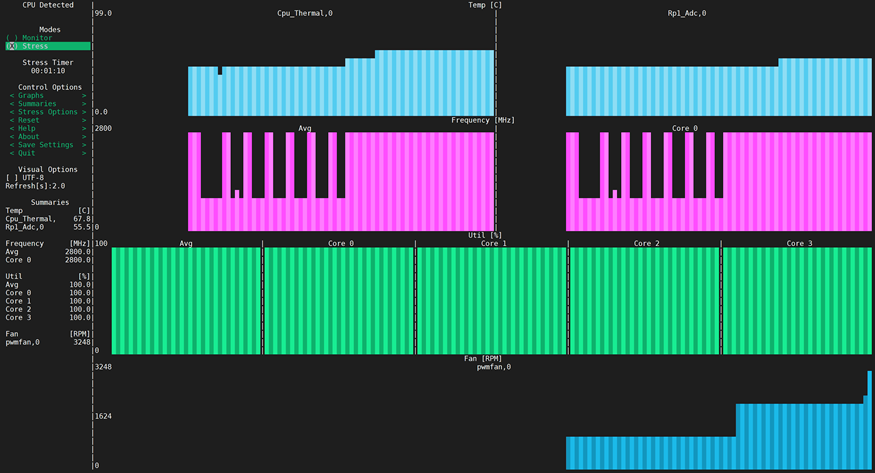Click the Cpu_Thermal temperature graph
The image size is (875, 473).
tap(340, 85)
